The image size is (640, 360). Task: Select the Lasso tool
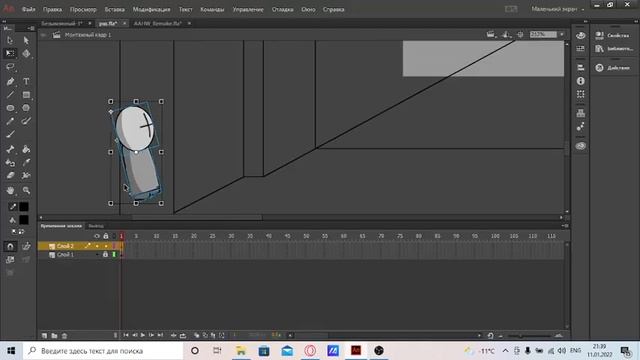click(x=10, y=67)
